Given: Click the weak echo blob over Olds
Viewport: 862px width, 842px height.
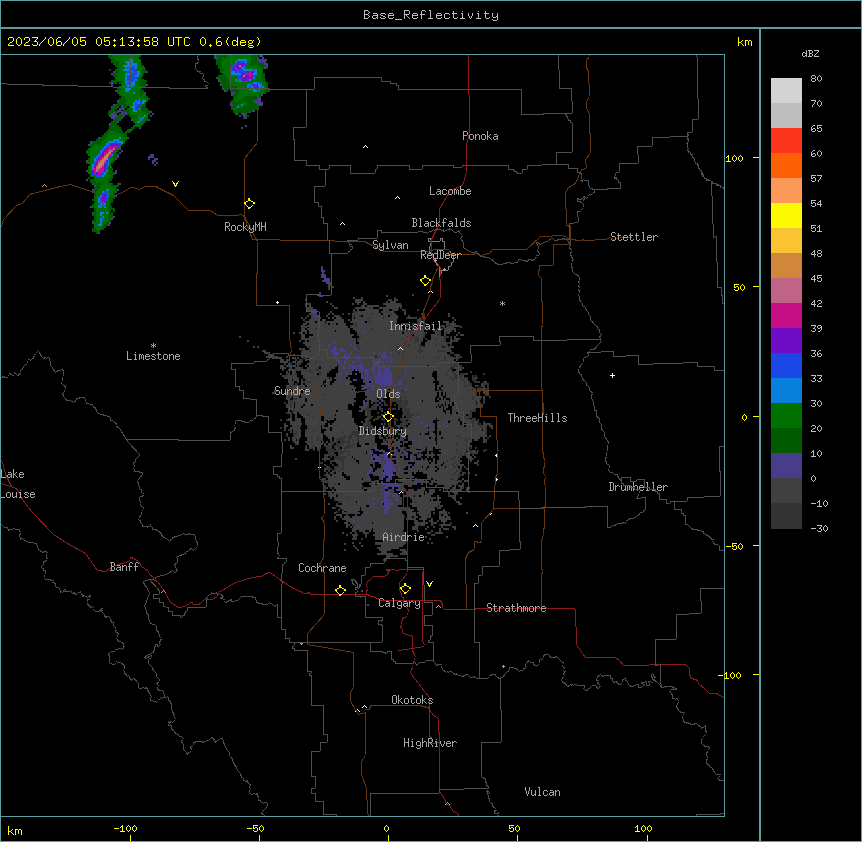Looking at the screenshot, I should point(383,374).
